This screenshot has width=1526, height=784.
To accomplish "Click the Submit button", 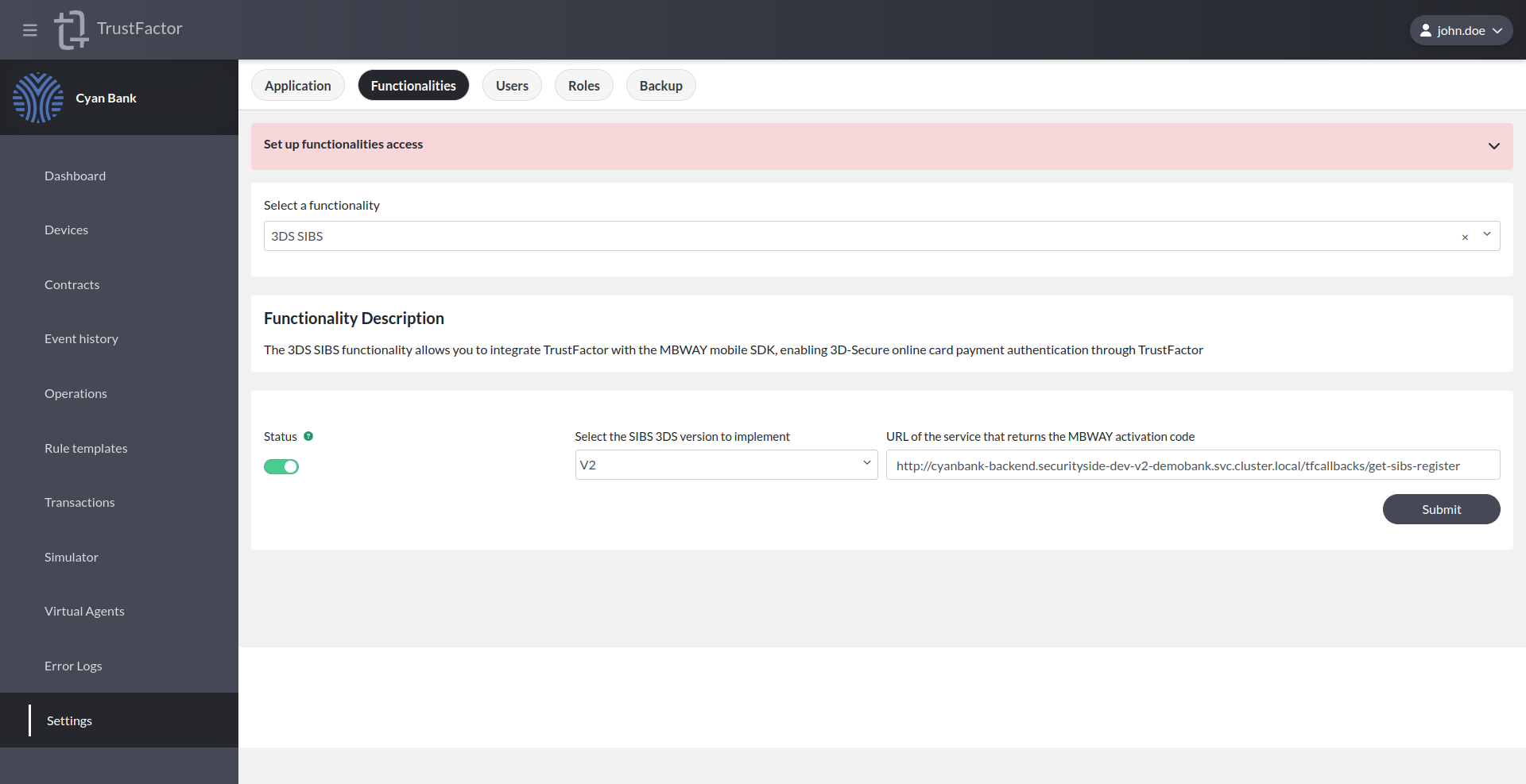I will [x=1441, y=509].
